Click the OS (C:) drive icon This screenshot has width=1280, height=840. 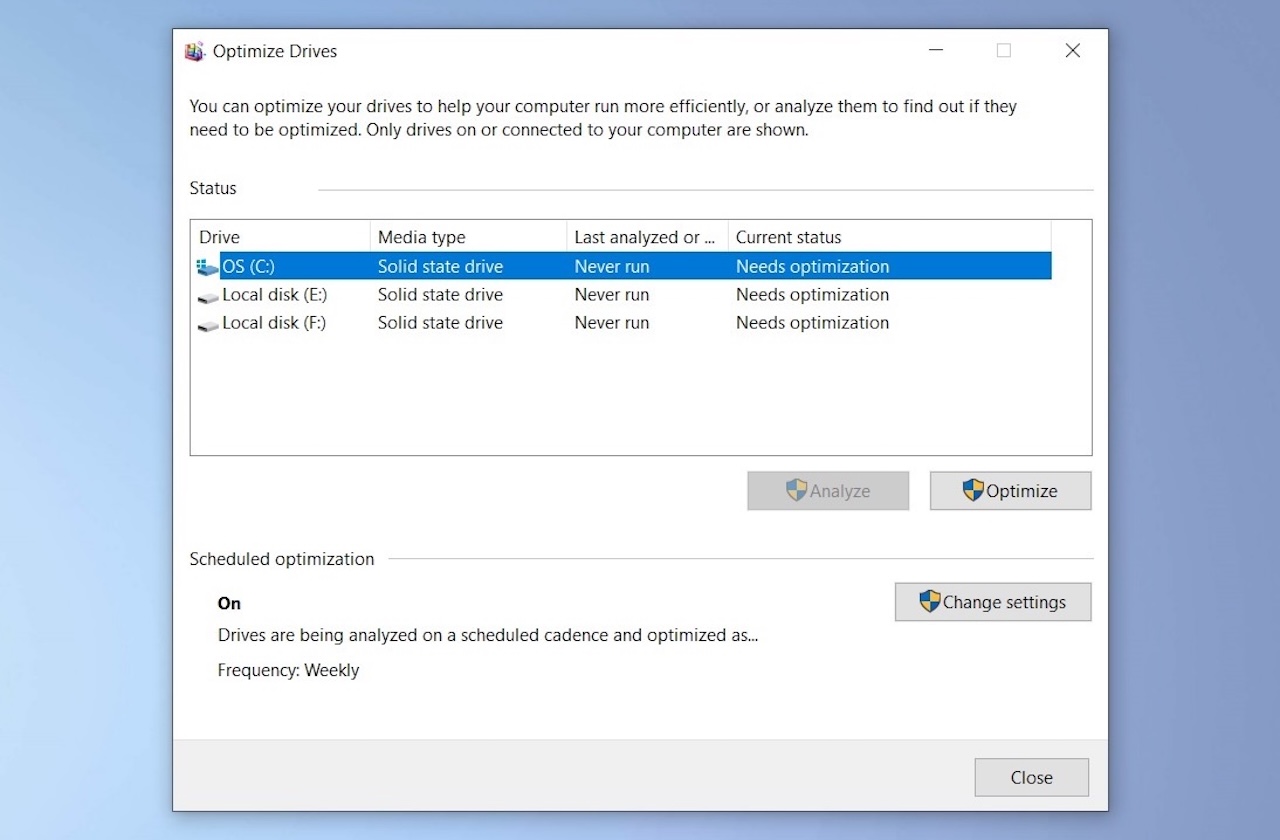[207, 267]
